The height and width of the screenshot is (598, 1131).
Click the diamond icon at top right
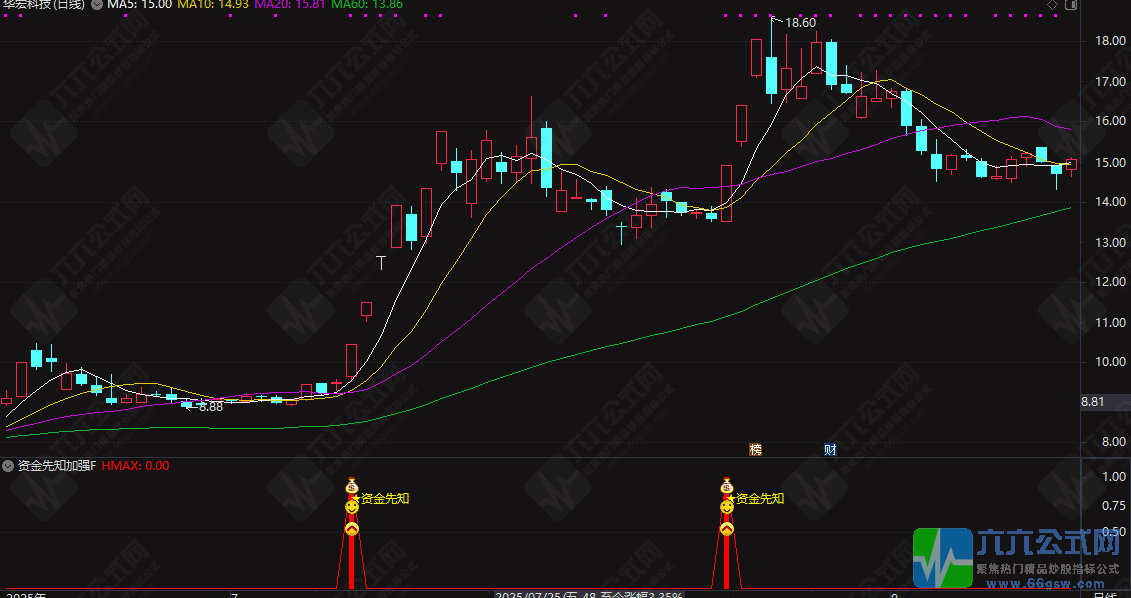click(1052, 5)
